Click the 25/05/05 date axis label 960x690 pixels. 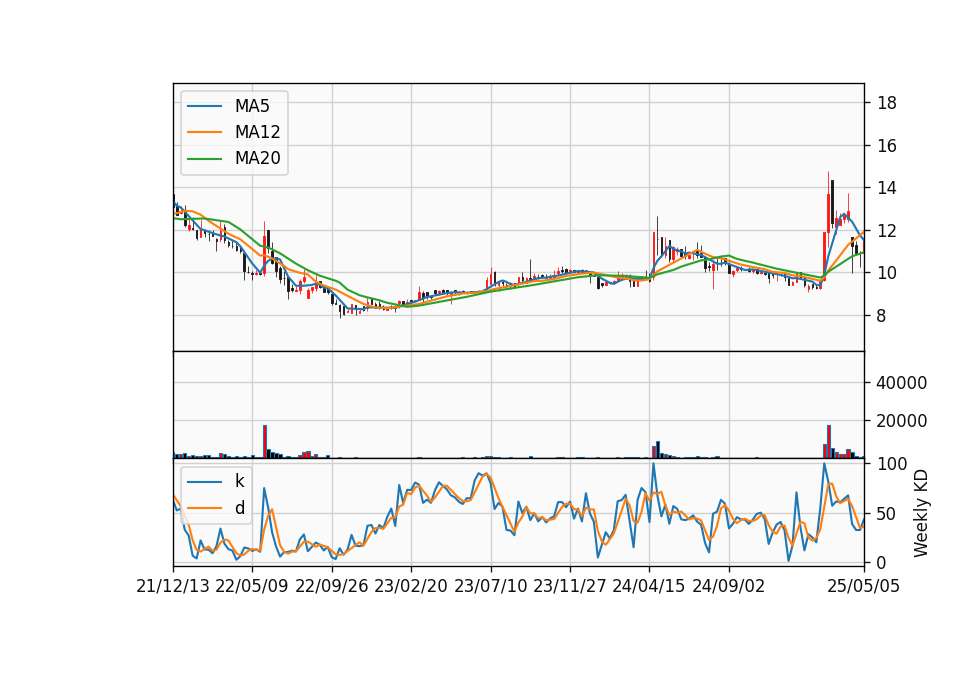(864, 586)
